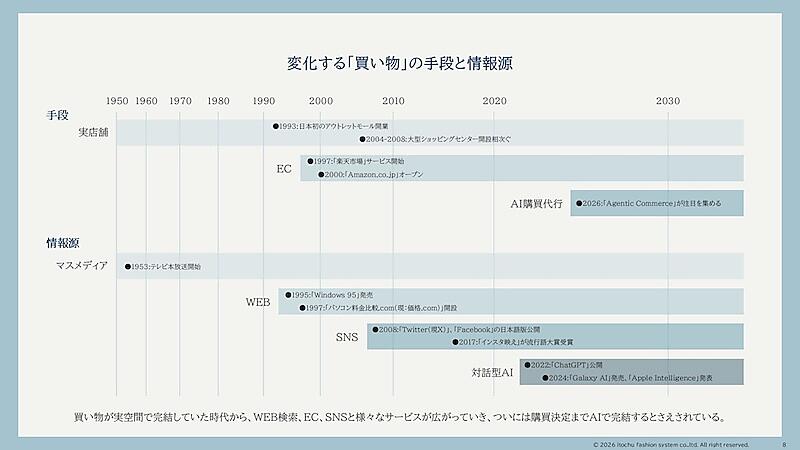Viewport: 800px width, 450px height.
Task: Select the 2024 Galaxy AI entry
Action: pos(628,378)
